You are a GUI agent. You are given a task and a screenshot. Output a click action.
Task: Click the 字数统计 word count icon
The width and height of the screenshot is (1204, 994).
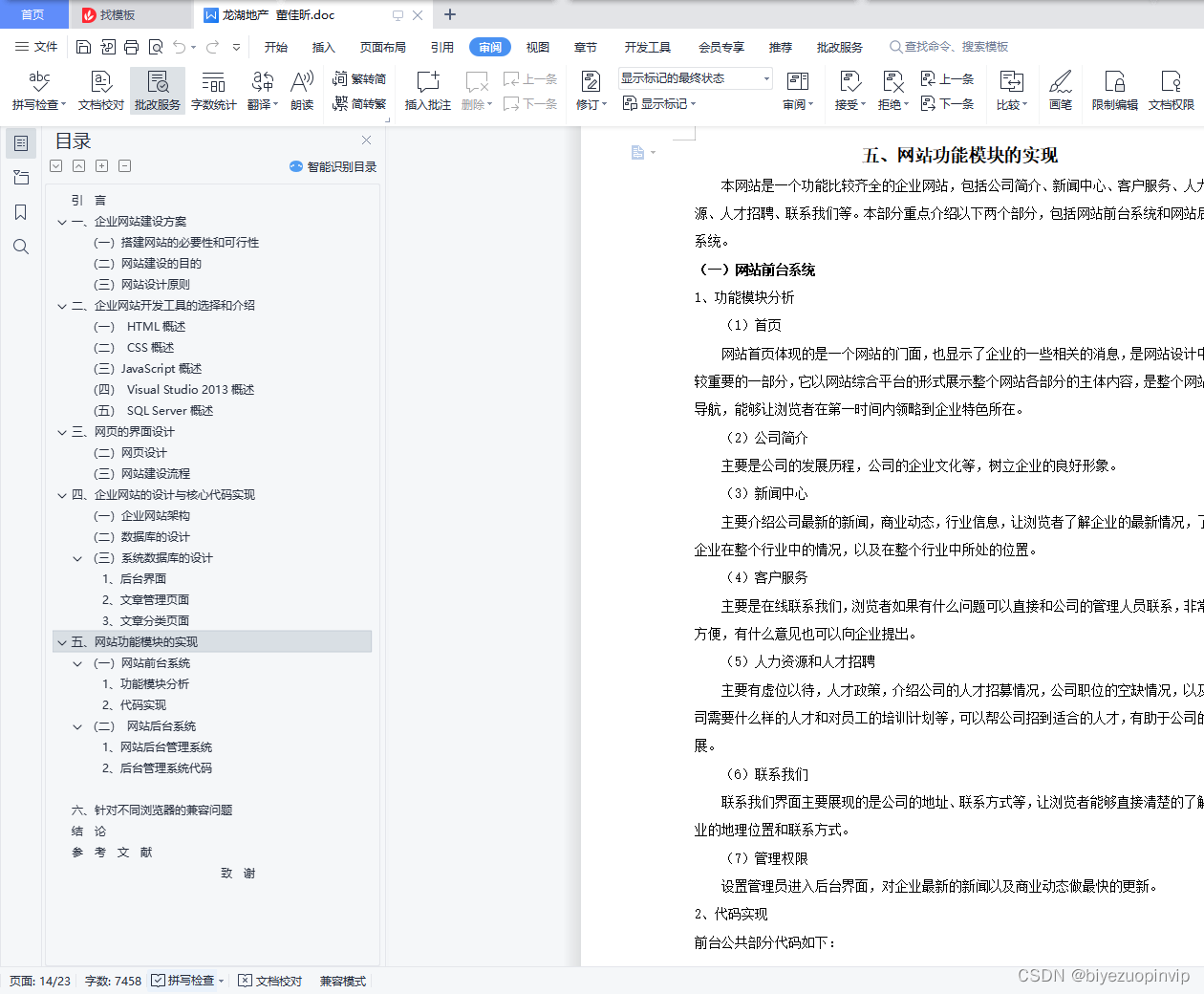coord(213,91)
